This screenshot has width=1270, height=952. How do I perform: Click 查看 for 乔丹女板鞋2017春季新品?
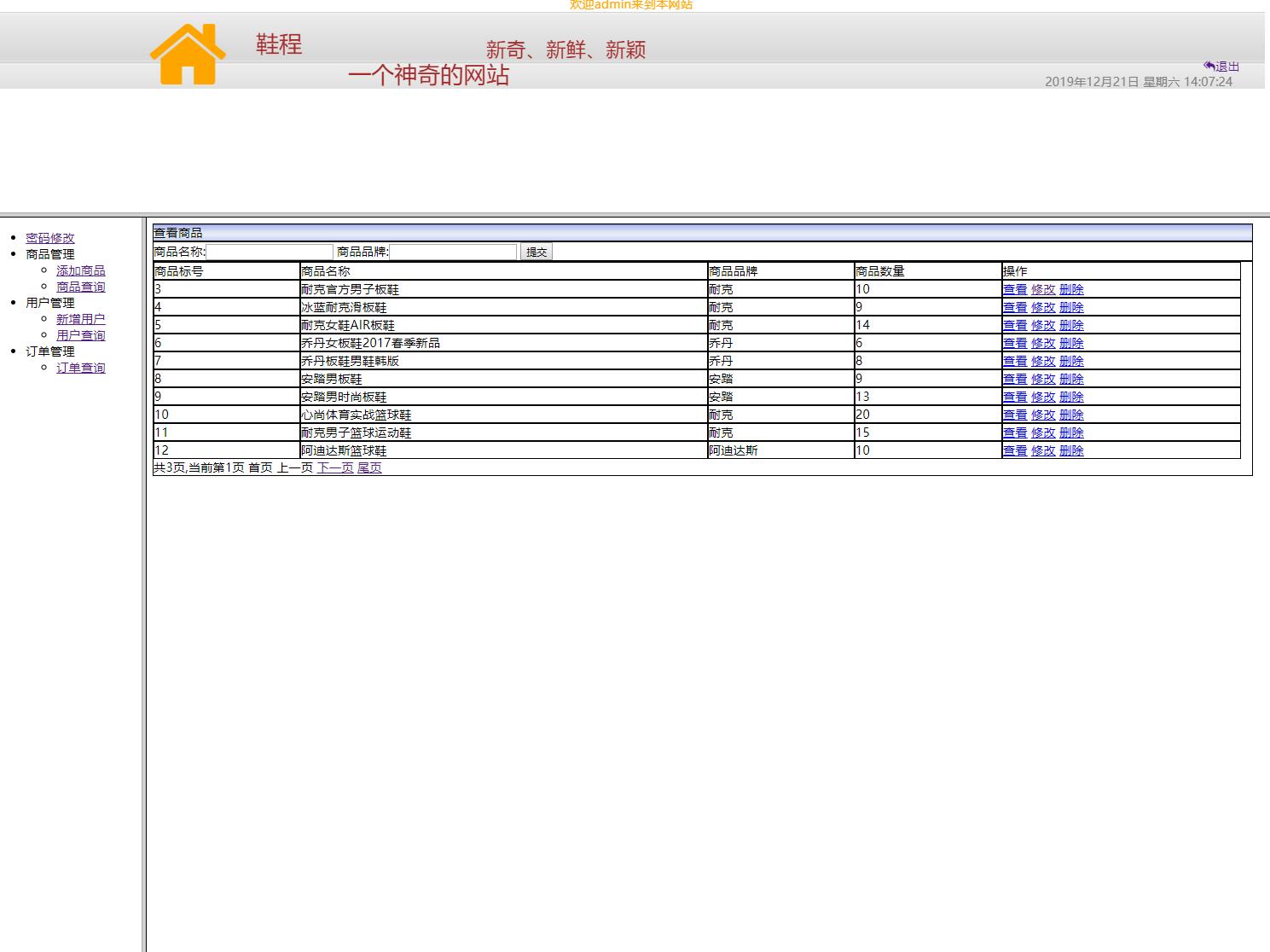coord(1015,343)
